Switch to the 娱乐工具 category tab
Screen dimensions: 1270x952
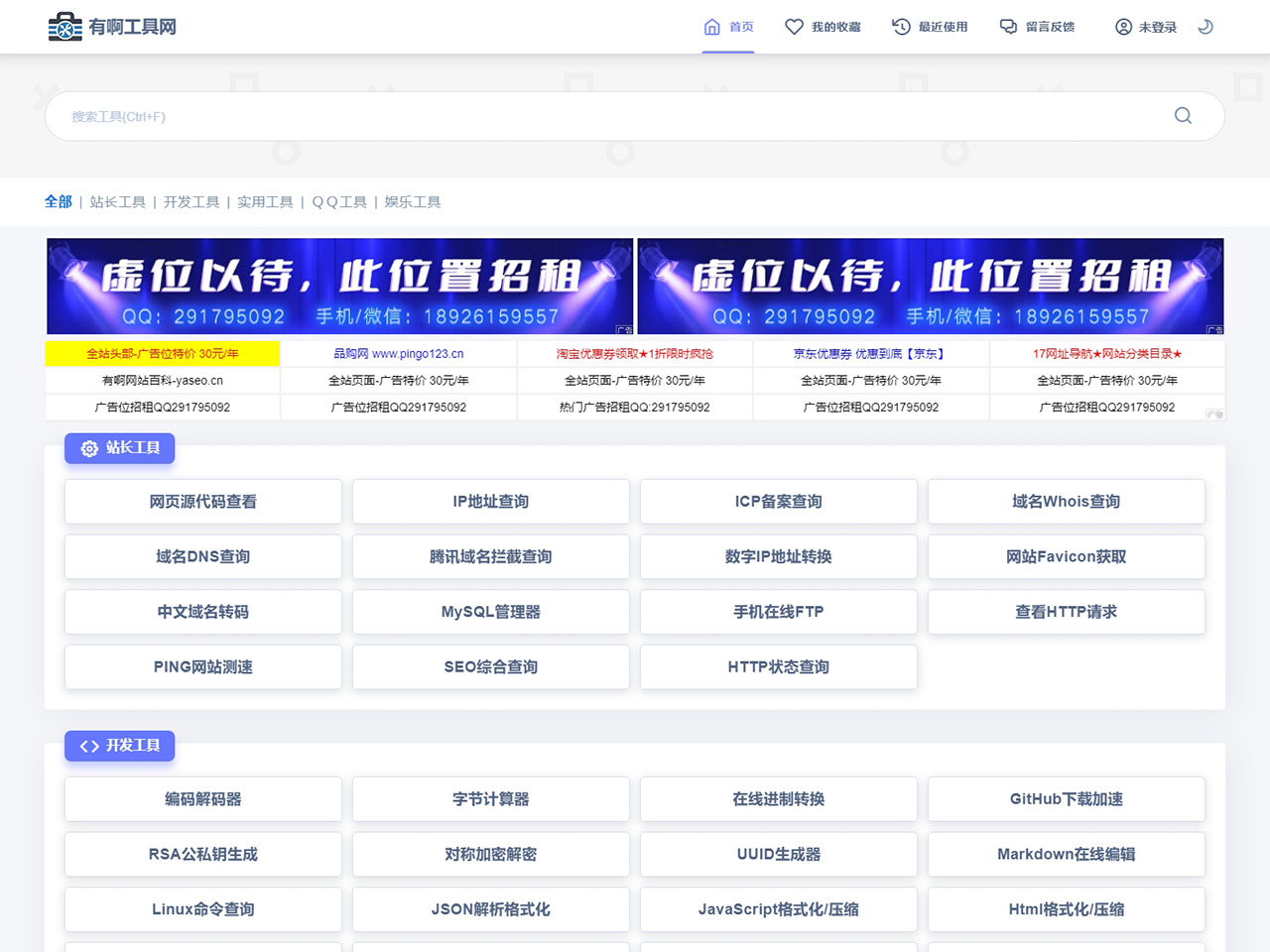click(413, 202)
